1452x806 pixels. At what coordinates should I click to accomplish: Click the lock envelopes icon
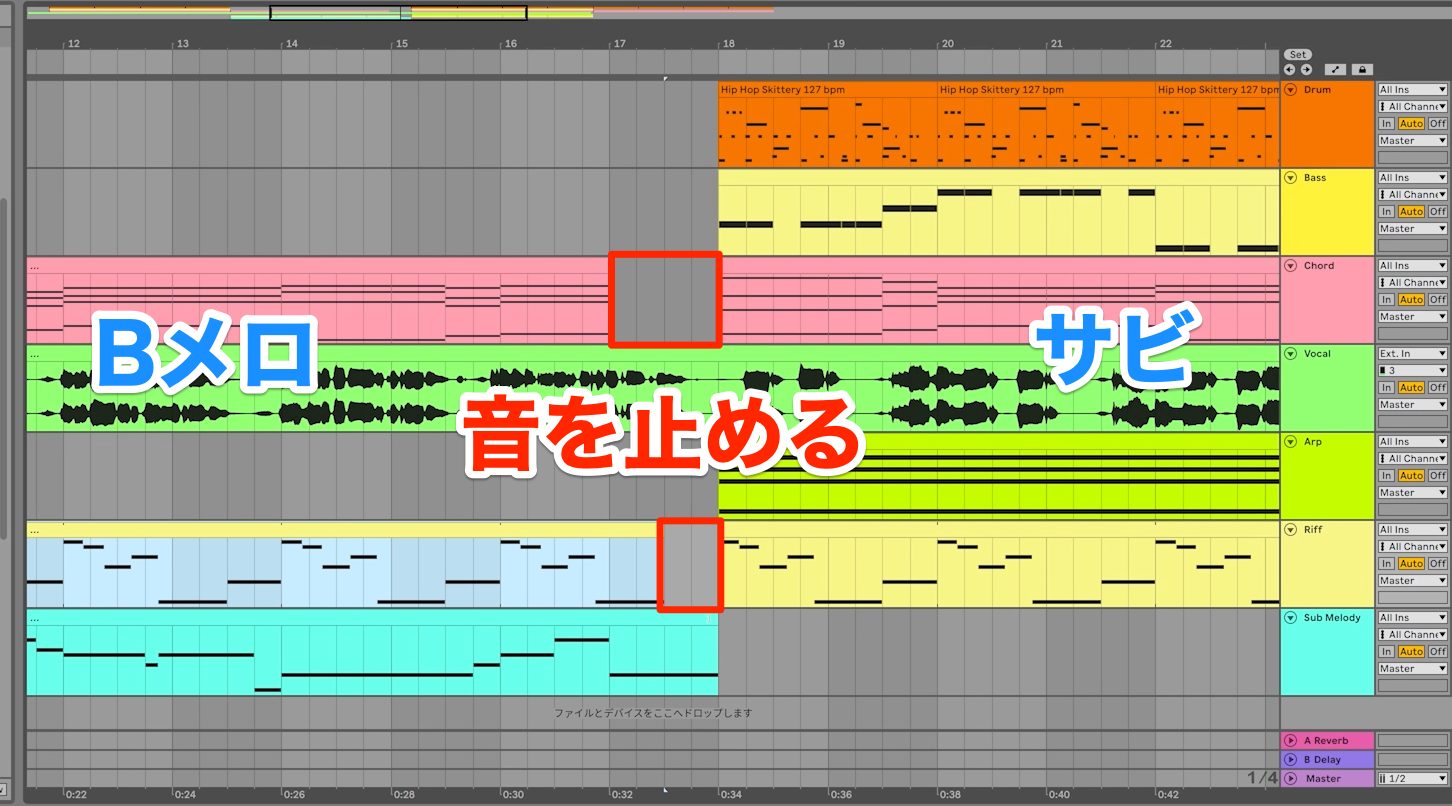[x=1361, y=70]
